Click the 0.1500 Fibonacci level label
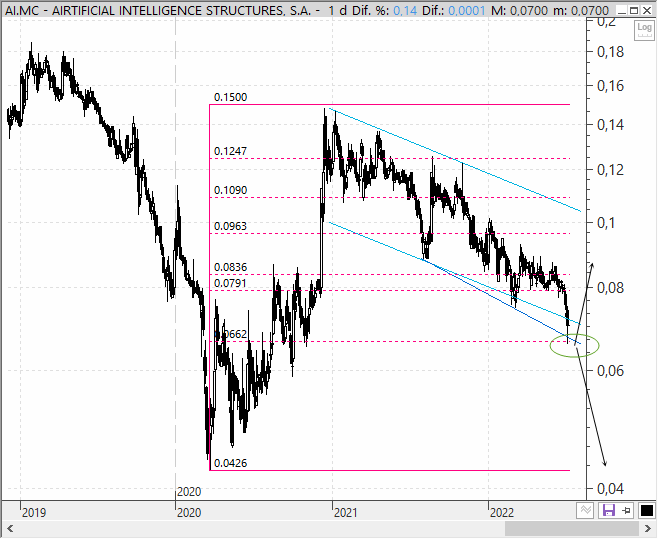658x539 pixels. [x=230, y=97]
